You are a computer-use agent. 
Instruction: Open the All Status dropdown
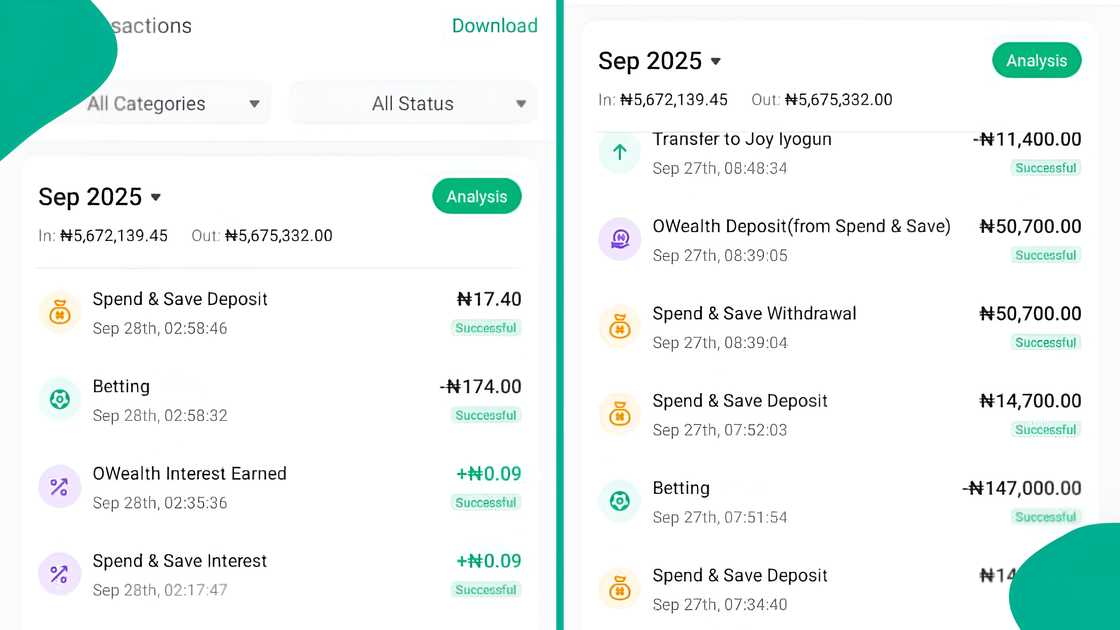pyautogui.click(x=413, y=103)
